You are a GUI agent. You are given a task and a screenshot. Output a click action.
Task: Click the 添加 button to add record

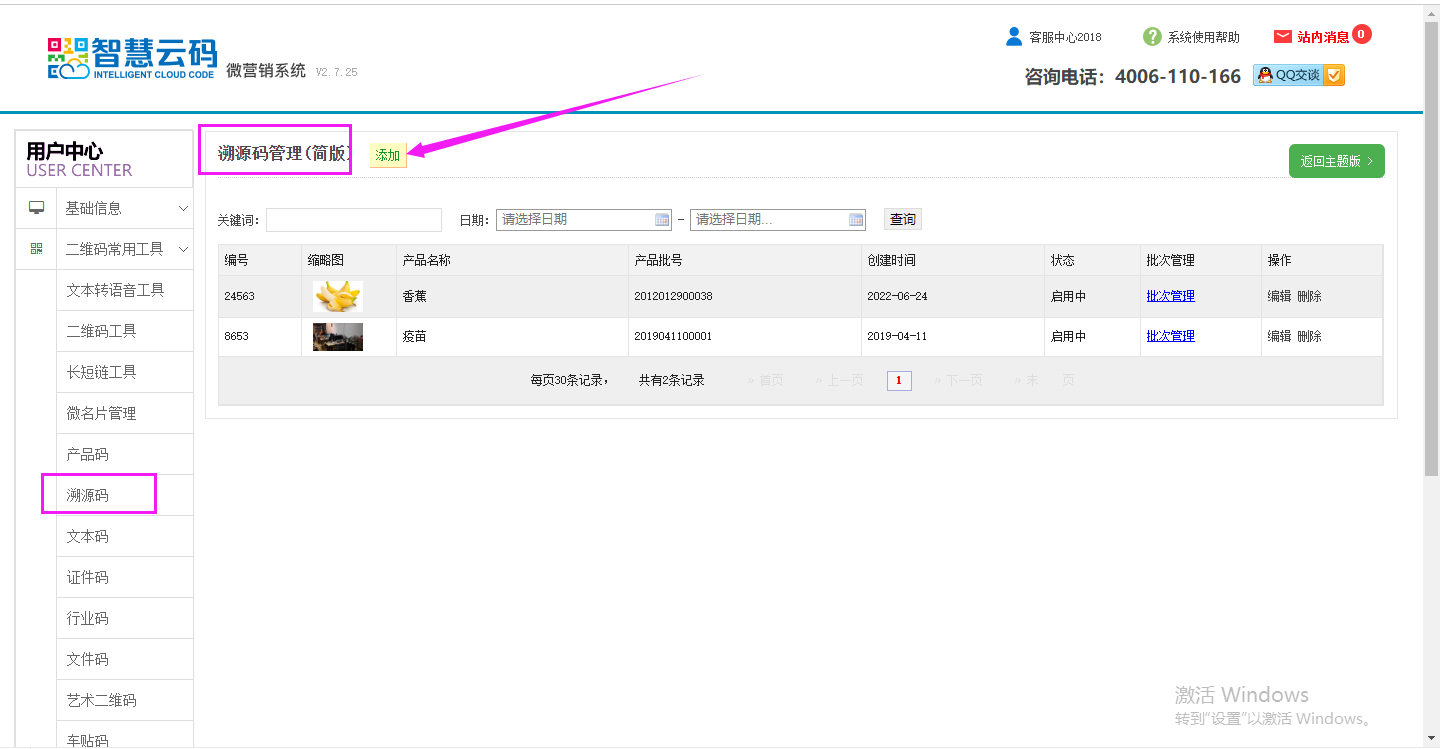click(388, 155)
